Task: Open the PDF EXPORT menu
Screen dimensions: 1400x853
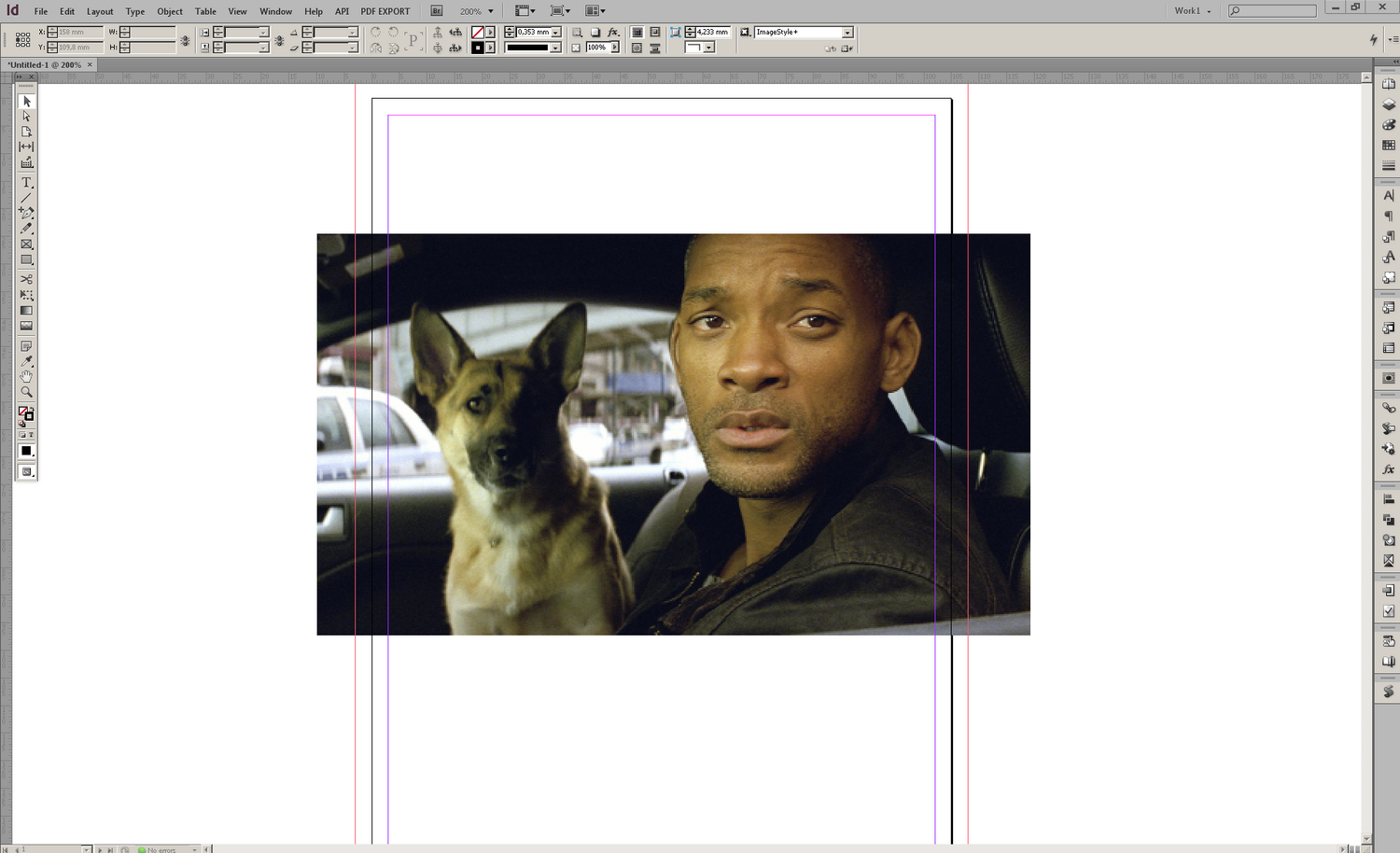Action: 385,11
